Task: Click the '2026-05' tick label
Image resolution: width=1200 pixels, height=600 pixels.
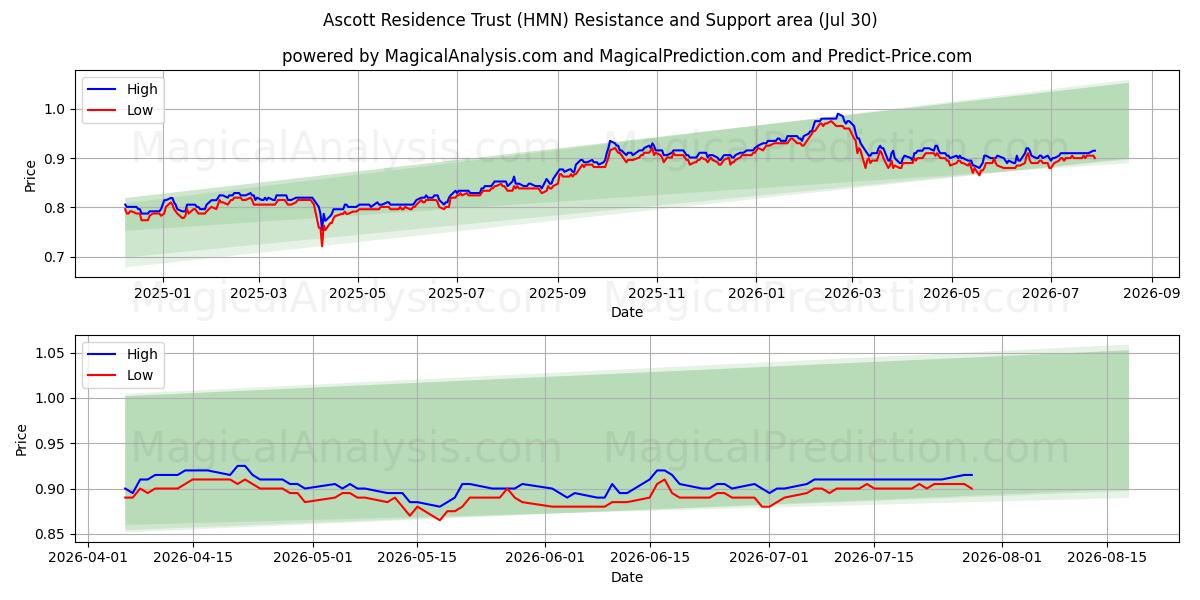Action: click(x=951, y=294)
